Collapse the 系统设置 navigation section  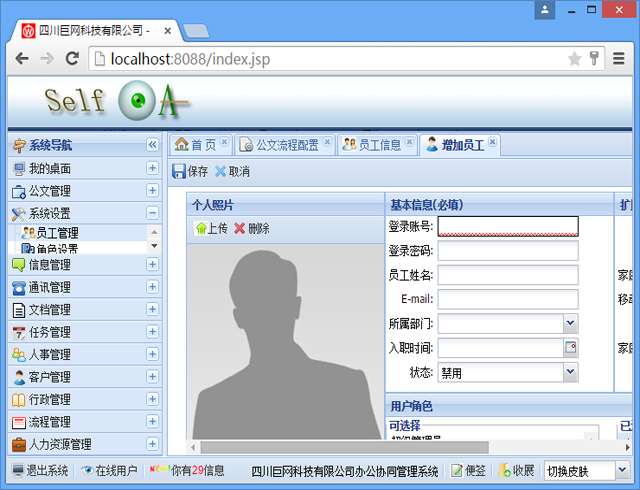point(152,213)
